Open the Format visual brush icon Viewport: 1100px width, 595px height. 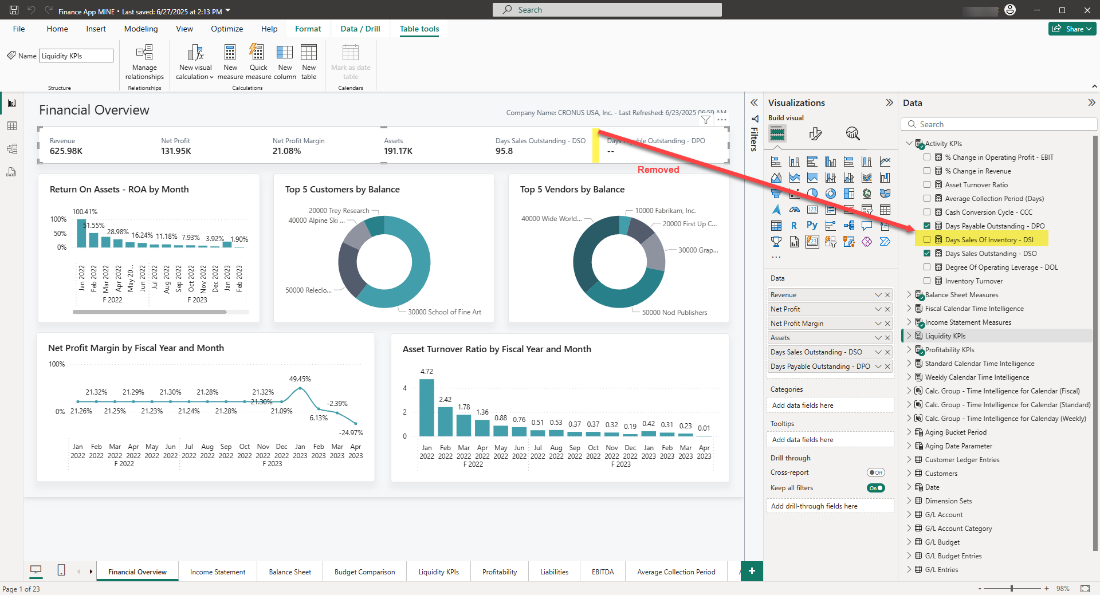tap(815, 133)
